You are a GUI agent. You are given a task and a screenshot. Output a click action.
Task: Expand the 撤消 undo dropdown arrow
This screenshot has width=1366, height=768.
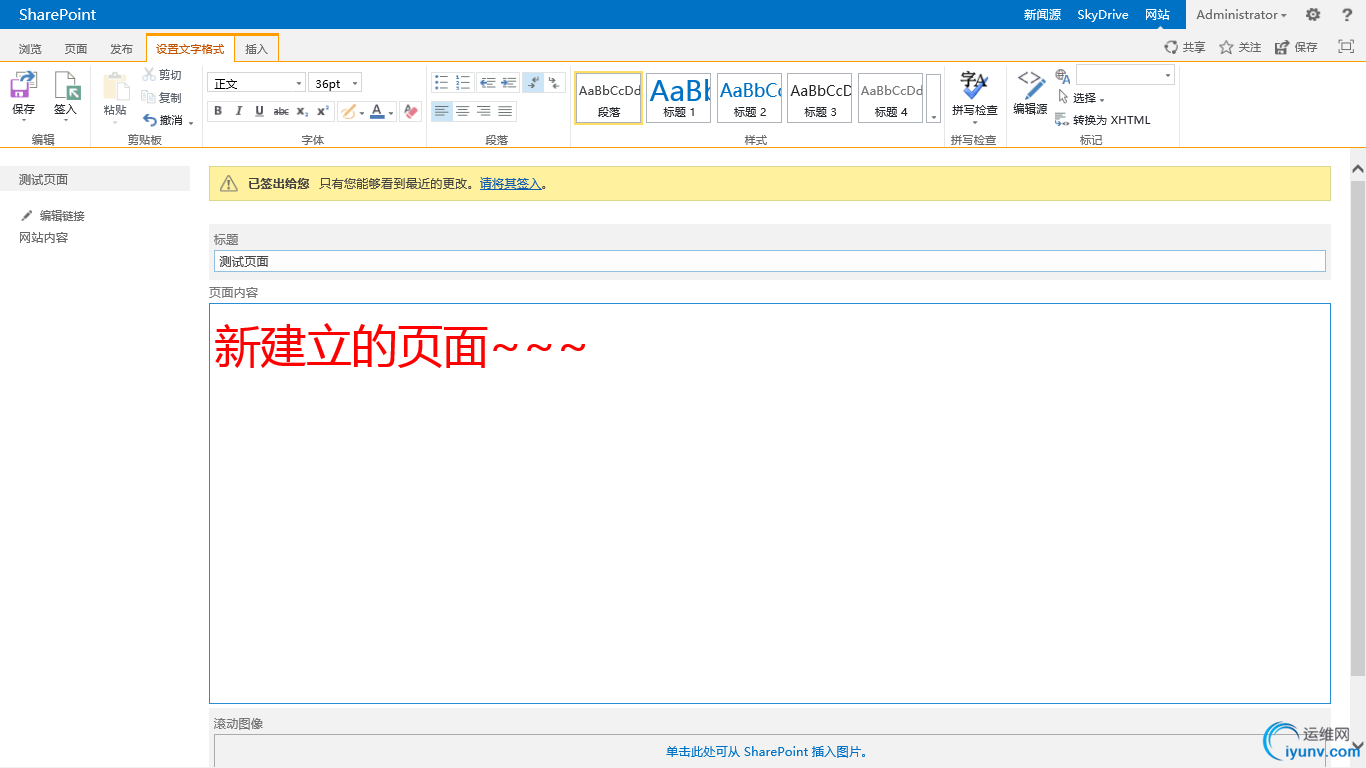click(x=191, y=122)
